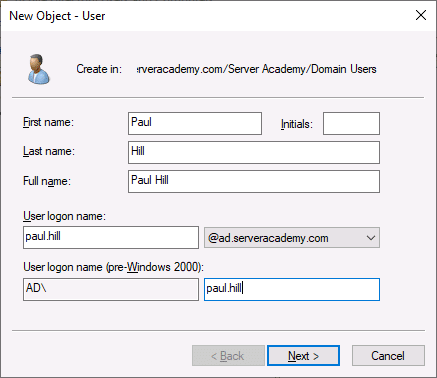Click the Initials label

[297, 124]
